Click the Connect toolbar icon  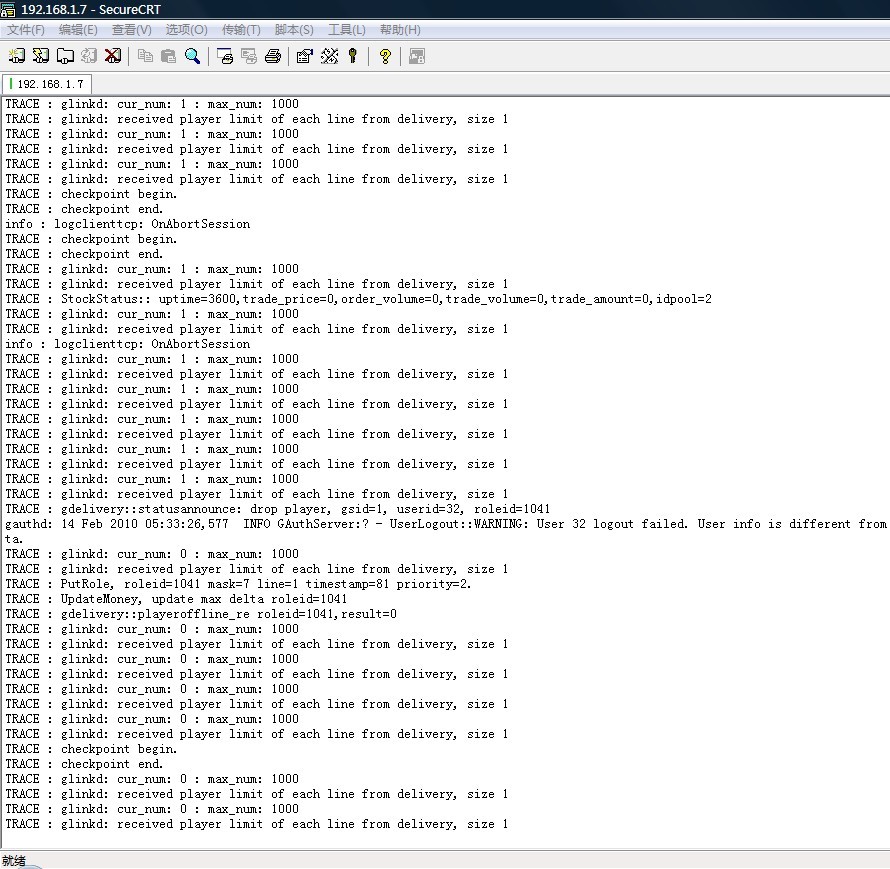pyautogui.click(x=16, y=56)
